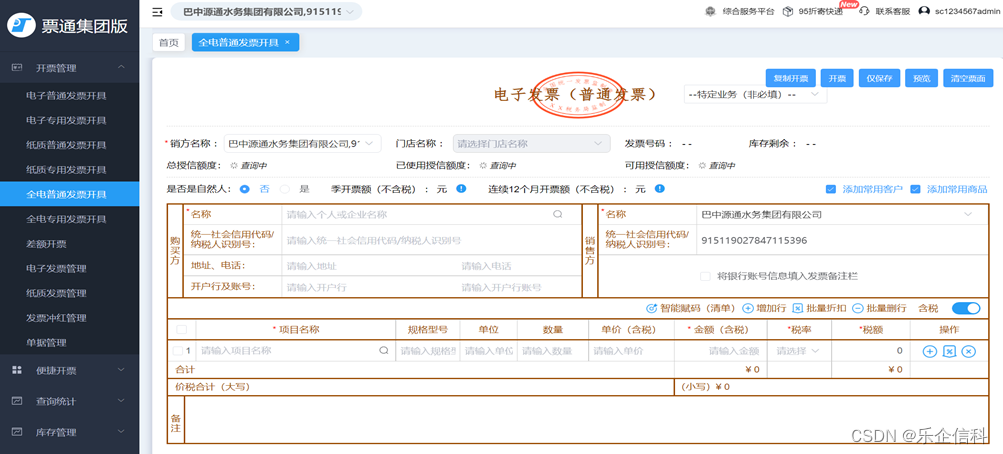This screenshot has width=1003, height=454.
Task: Click search icon in 项目名称 field
Action: (x=384, y=350)
